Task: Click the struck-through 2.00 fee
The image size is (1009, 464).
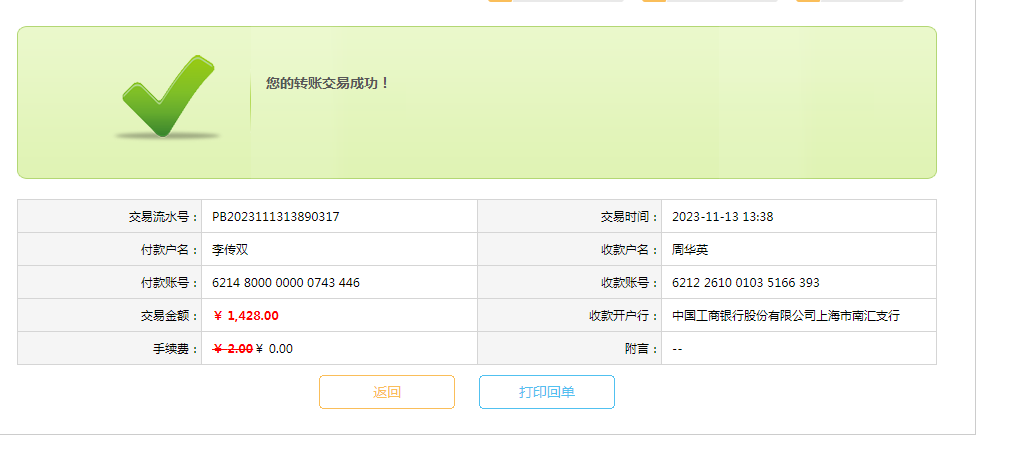Action: pos(233,348)
